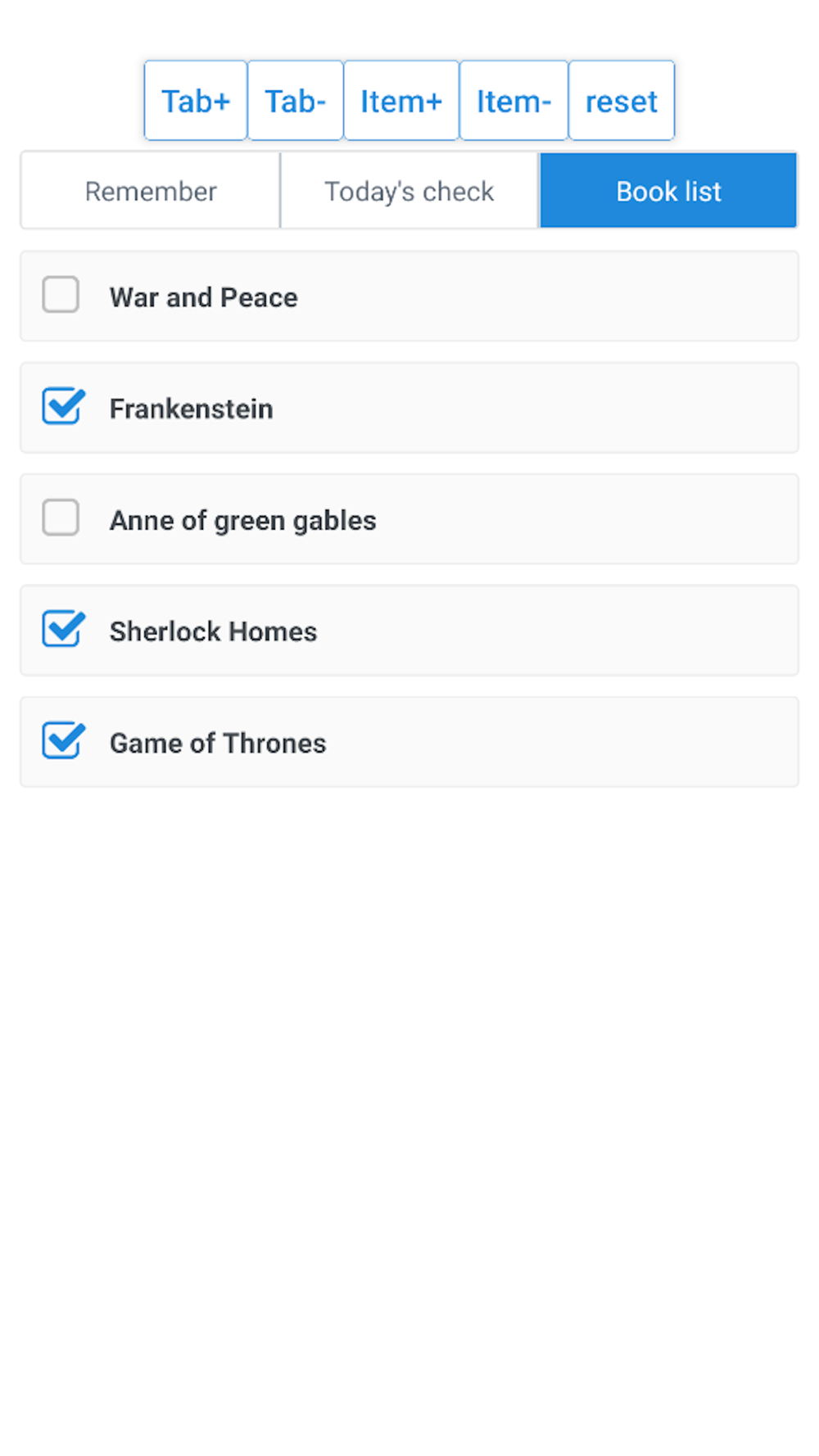Image resolution: width=819 pixels, height=1456 pixels.
Task: Click the Tab- button
Action: click(295, 101)
